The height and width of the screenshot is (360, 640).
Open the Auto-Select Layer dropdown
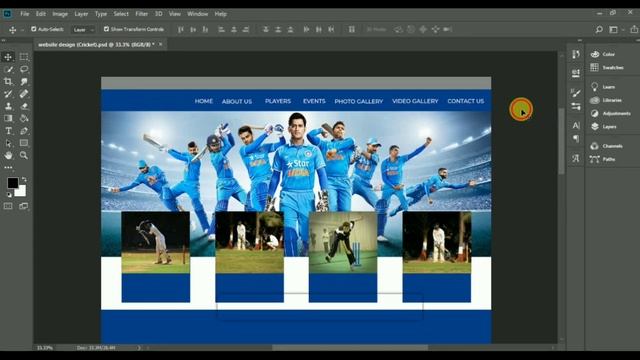83,30
